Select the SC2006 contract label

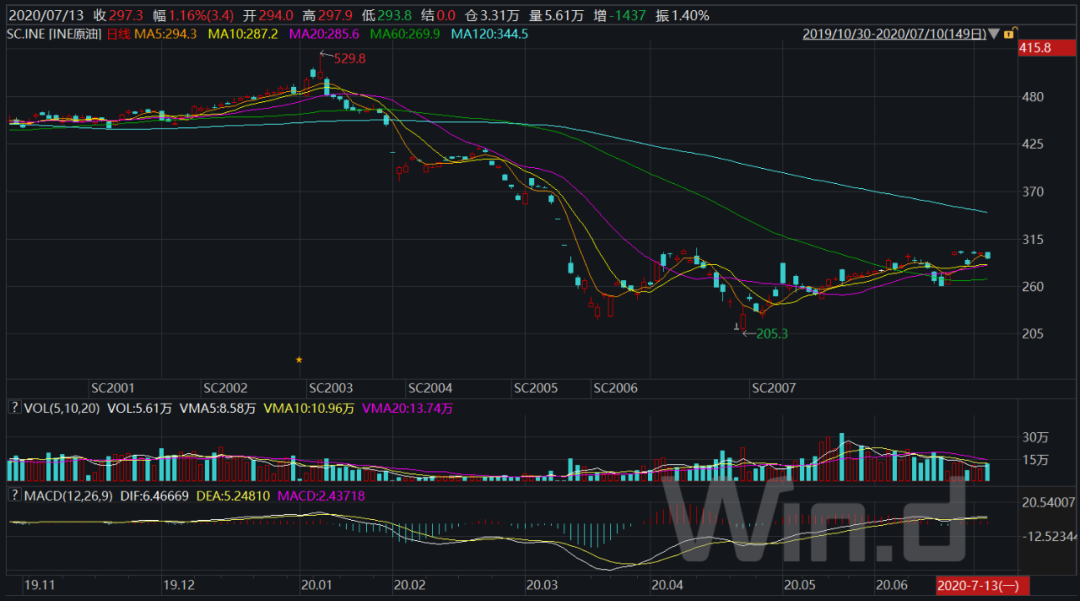615,388
